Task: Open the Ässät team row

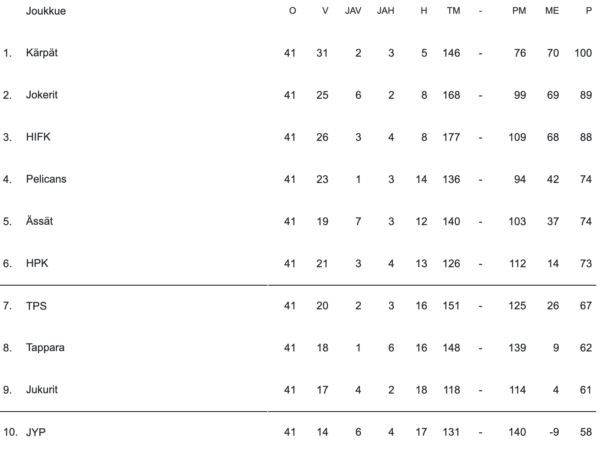Action: (41, 221)
